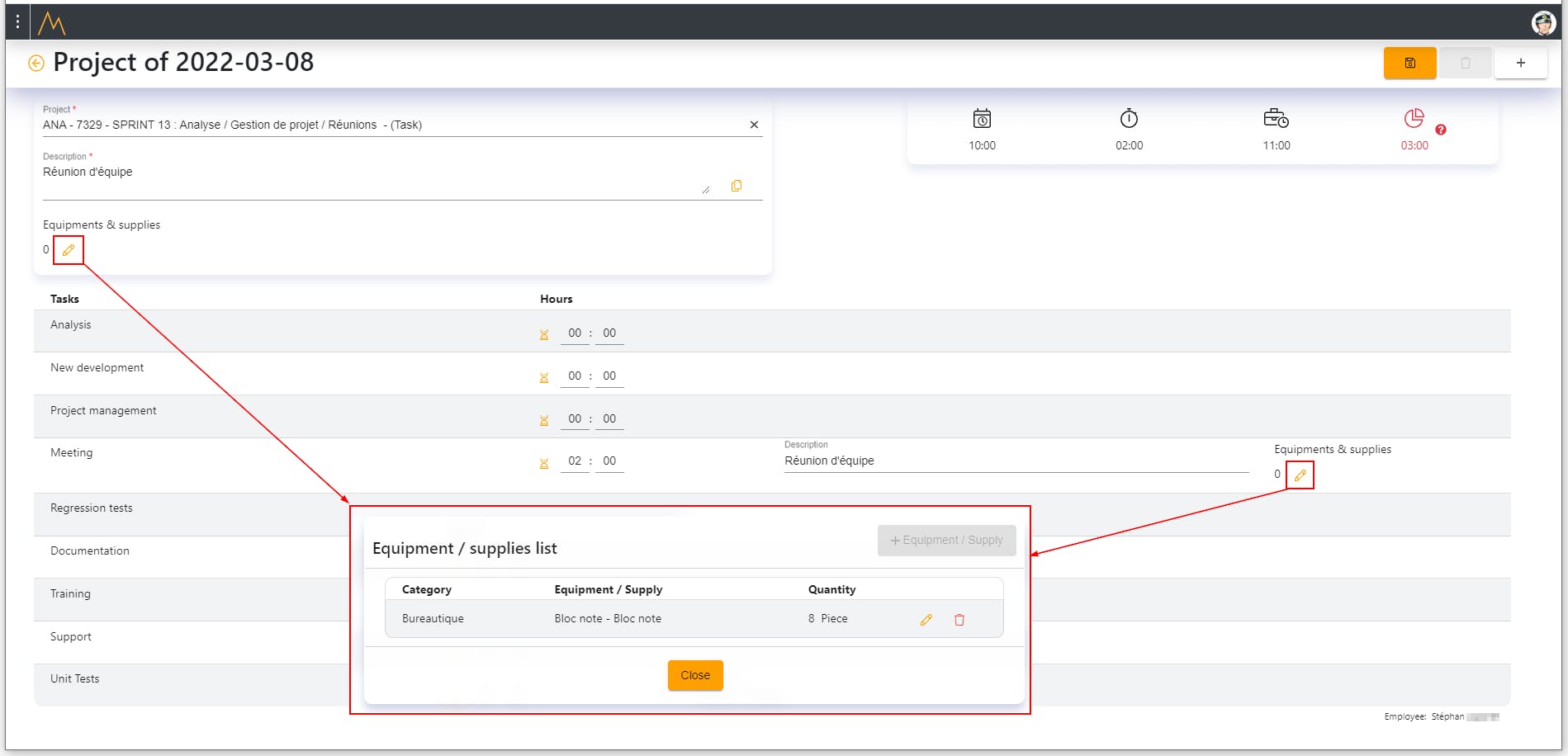Click the Project of 2022-03-08 title
The height and width of the screenshot is (756, 1568).
[183, 63]
